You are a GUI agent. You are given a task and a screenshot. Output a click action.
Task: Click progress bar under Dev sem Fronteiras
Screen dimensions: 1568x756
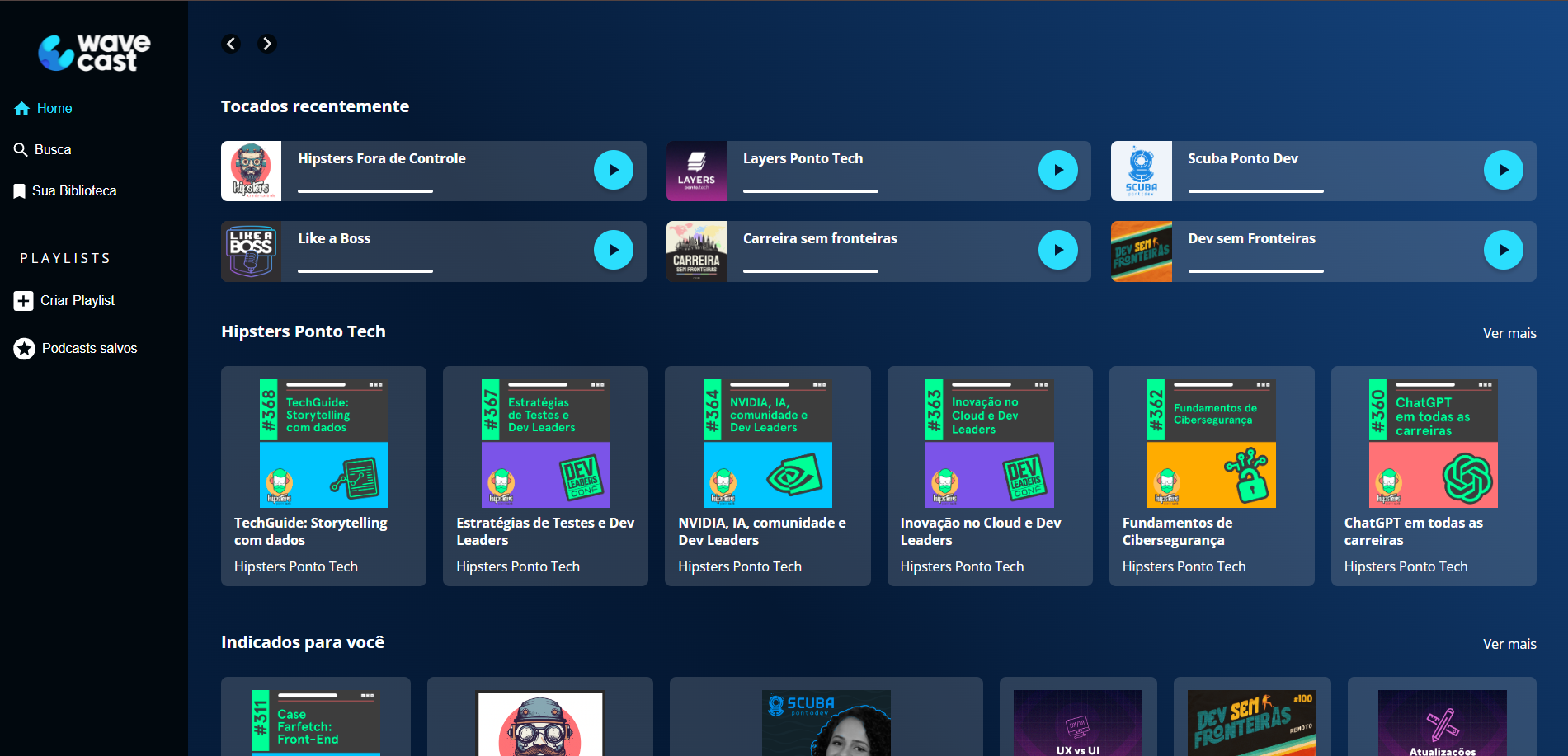click(x=1256, y=271)
